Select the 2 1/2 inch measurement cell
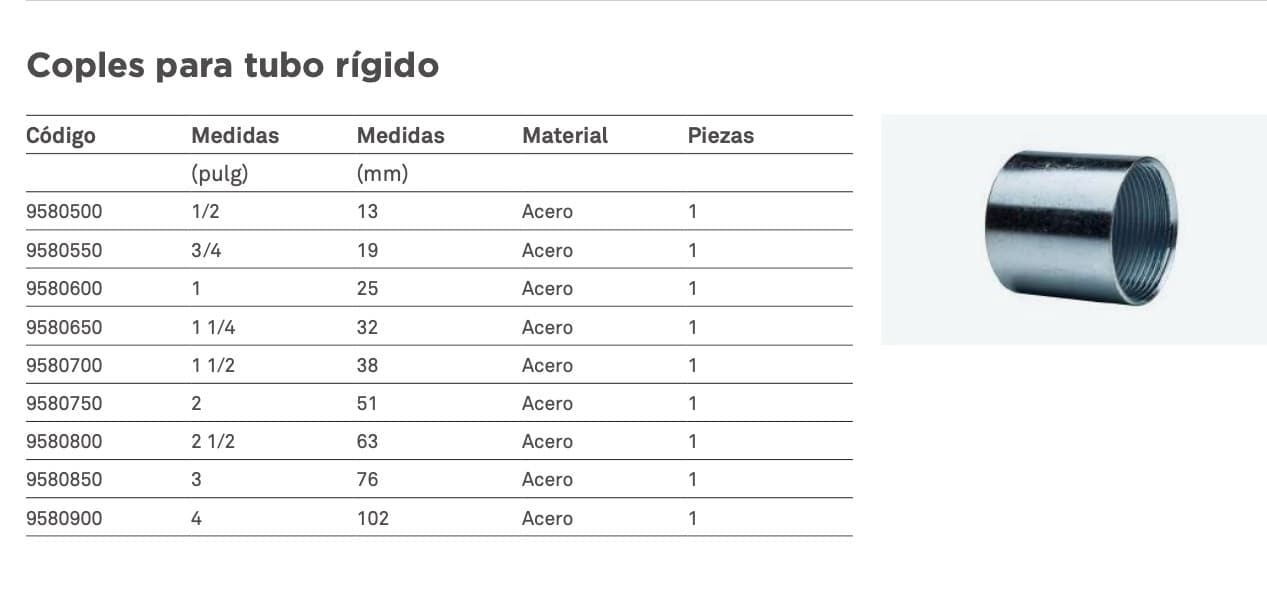Screen dimensions: 1267x592 (213, 441)
